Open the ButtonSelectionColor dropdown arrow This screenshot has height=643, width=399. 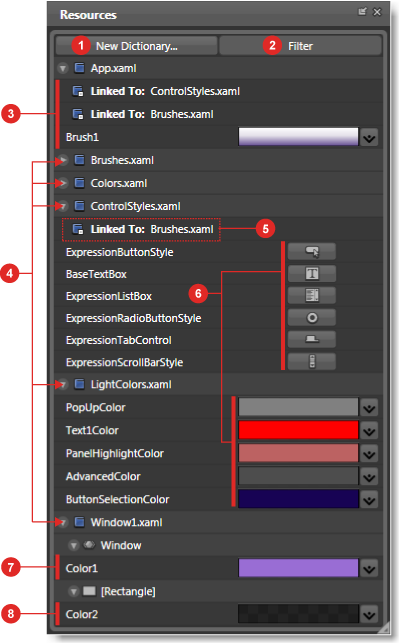369,500
